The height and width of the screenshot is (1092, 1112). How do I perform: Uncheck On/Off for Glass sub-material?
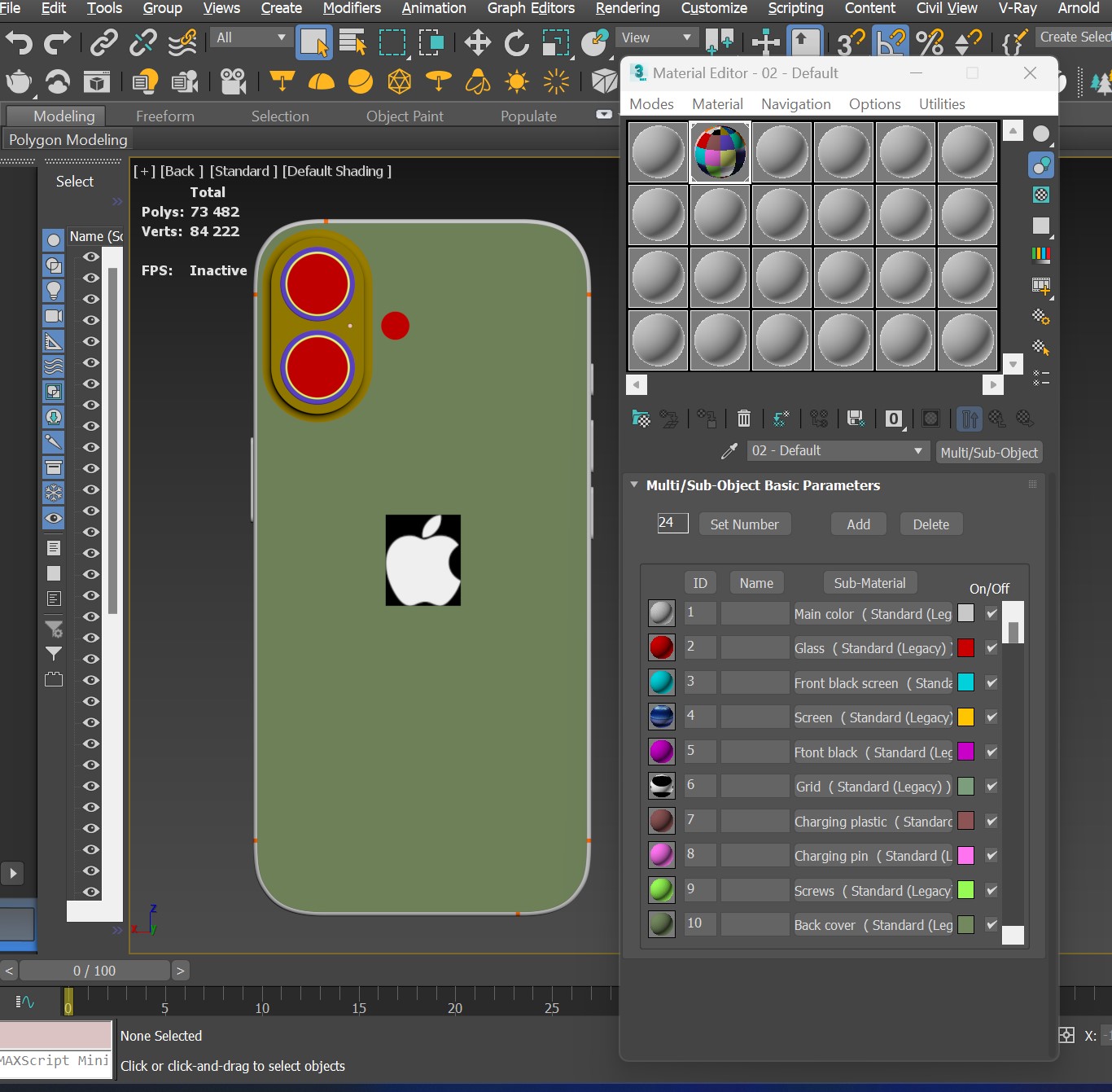[x=991, y=648]
